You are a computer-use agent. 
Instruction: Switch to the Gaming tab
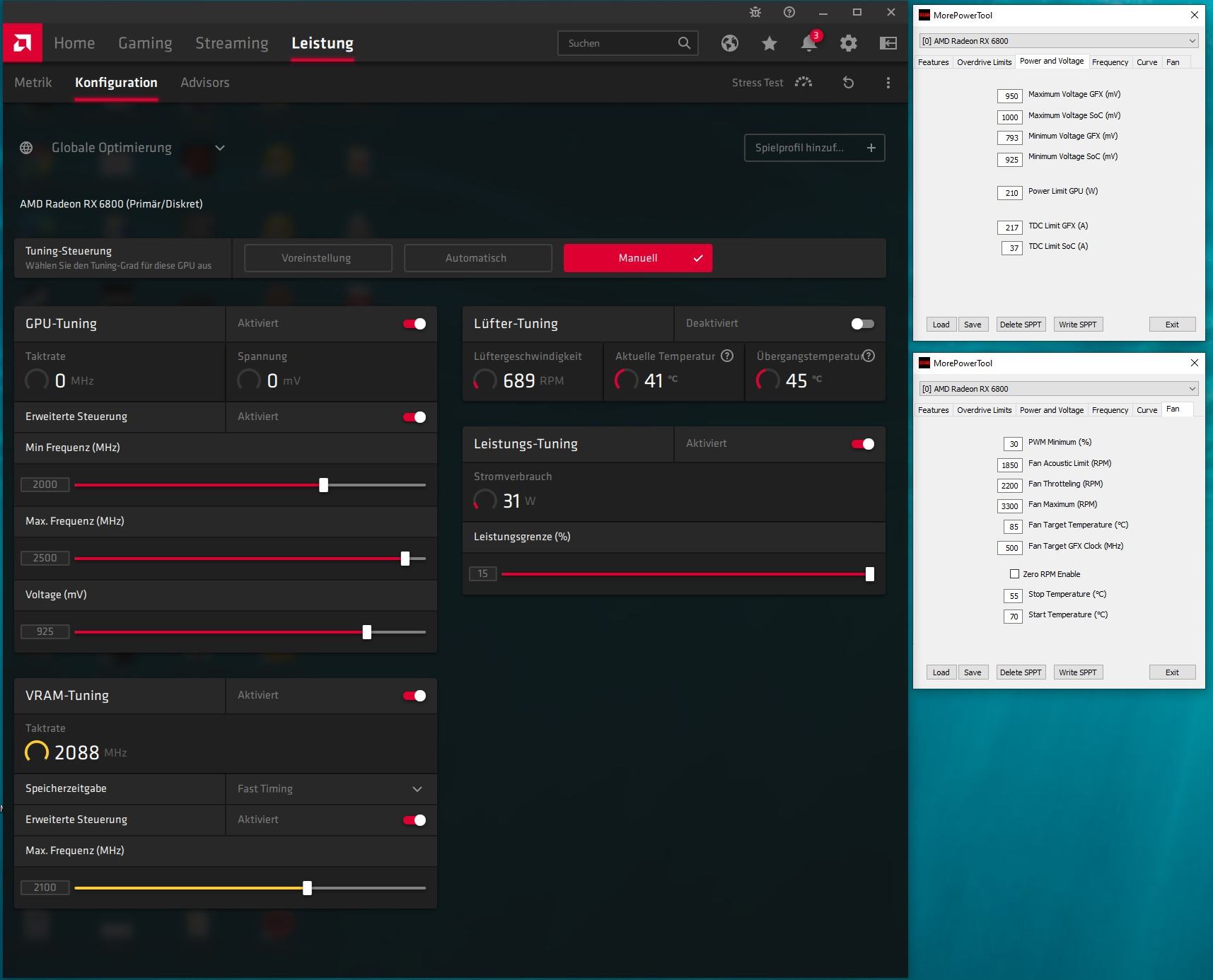coord(145,43)
